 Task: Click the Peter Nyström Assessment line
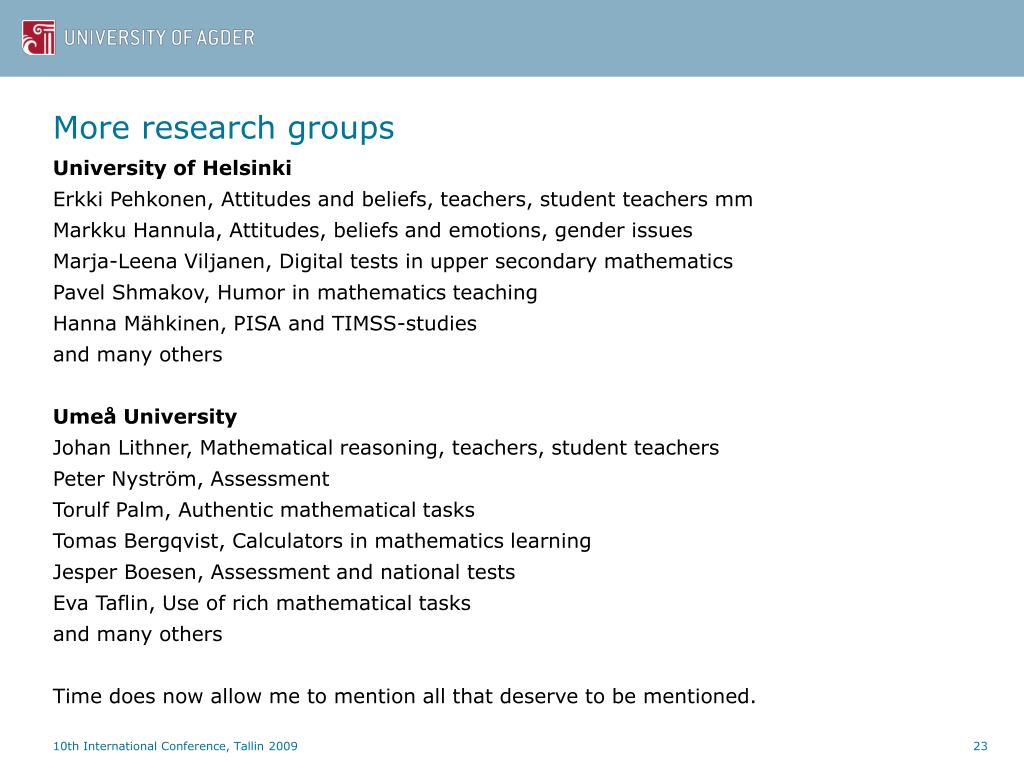191,479
